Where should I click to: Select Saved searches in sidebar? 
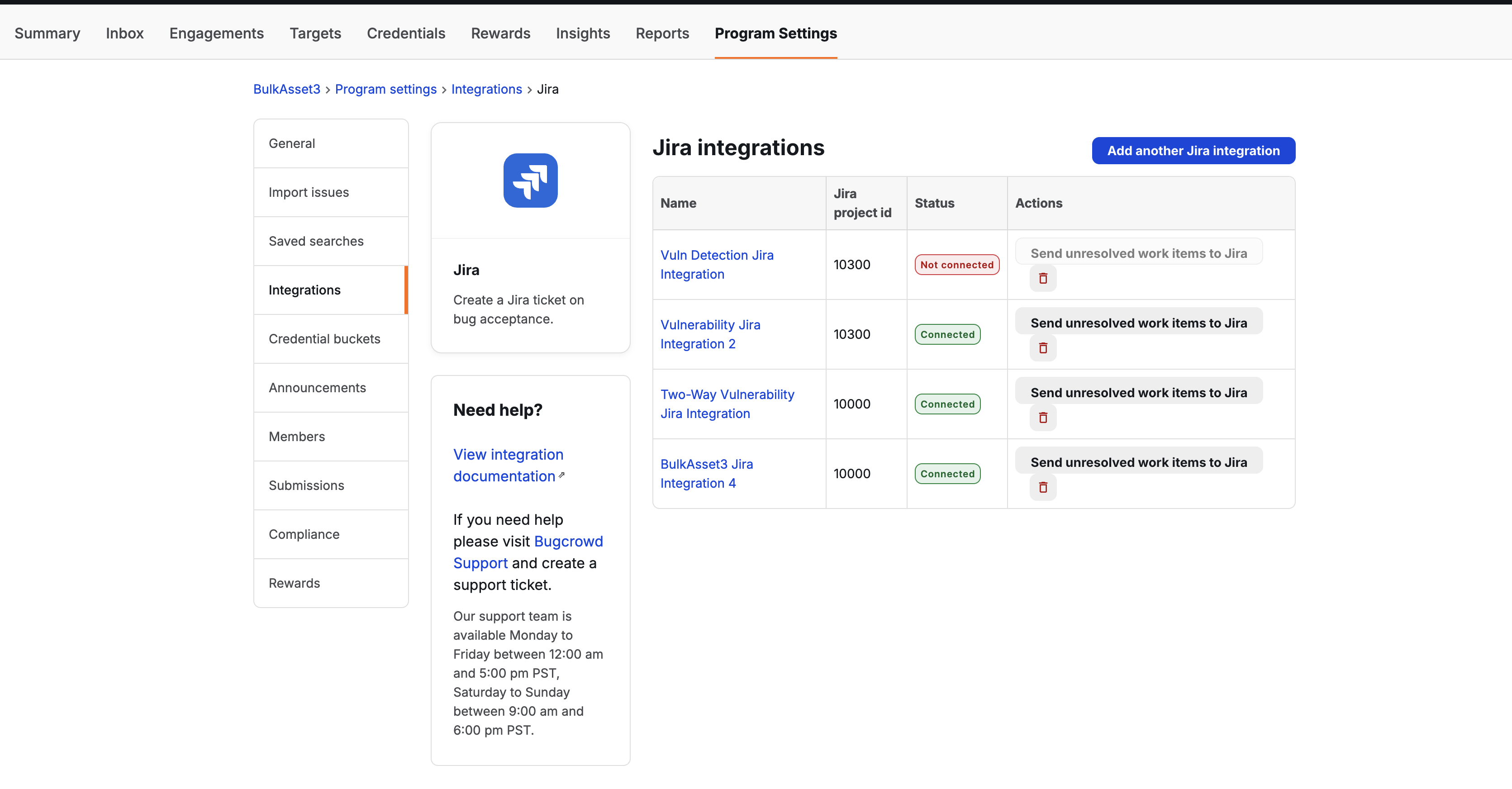click(331, 241)
